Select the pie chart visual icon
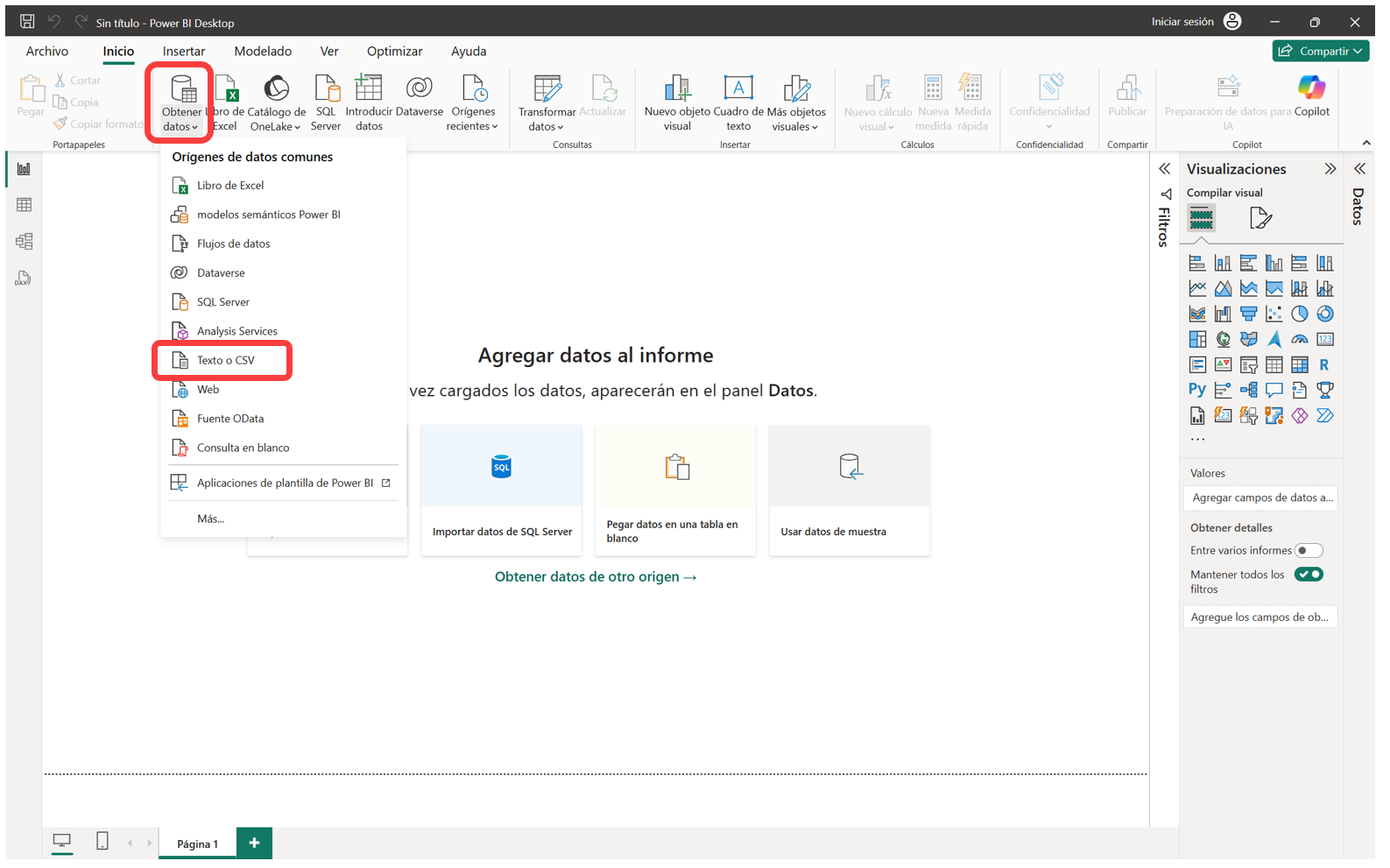1390x868 pixels. (x=1299, y=314)
